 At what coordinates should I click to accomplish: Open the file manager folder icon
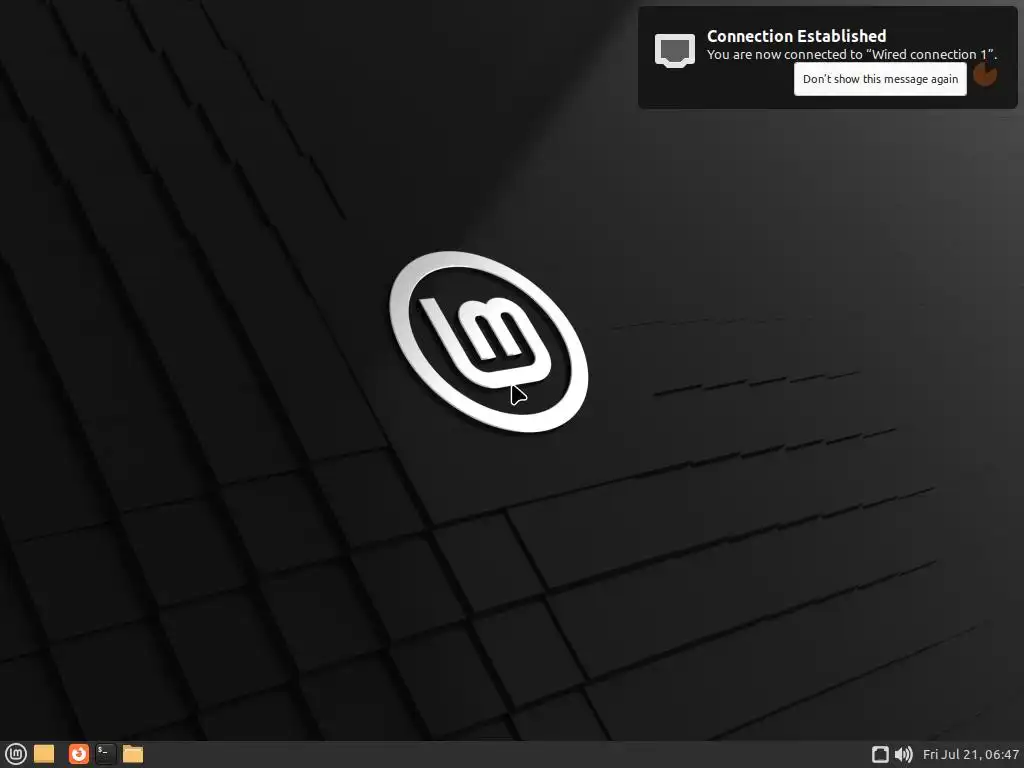tap(133, 754)
